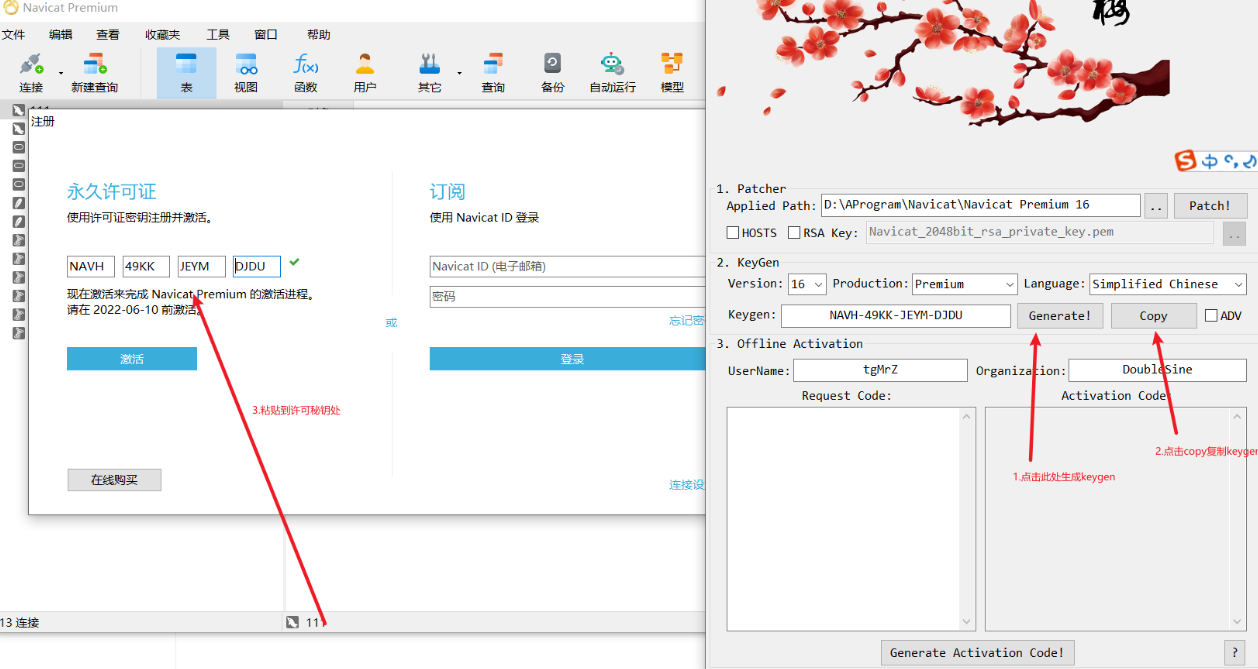Click the '13 连接' status bar text
The height and width of the screenshot is (669, 1258).
[x=20, y=622]
